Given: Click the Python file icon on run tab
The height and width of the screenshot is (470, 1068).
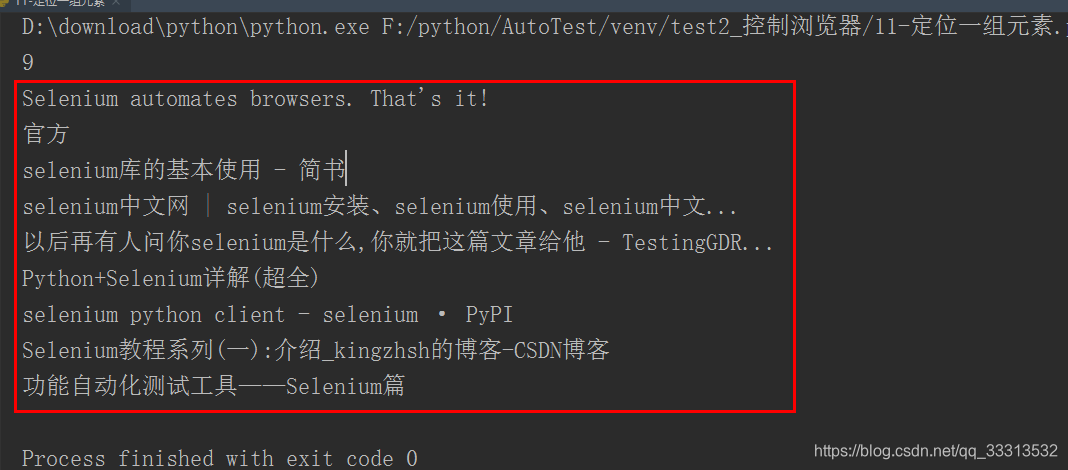Looking at the screenshot, I should [x=3, y=3].
